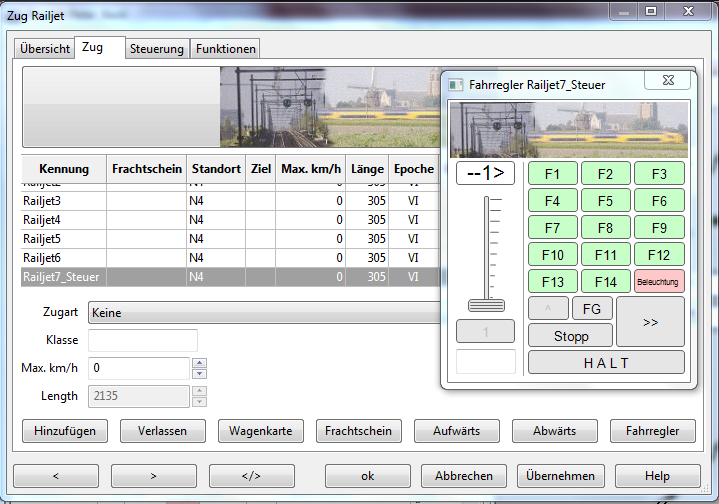
Task: Increase Max. km/h with up arrow
Action: [x=199, y=363]
